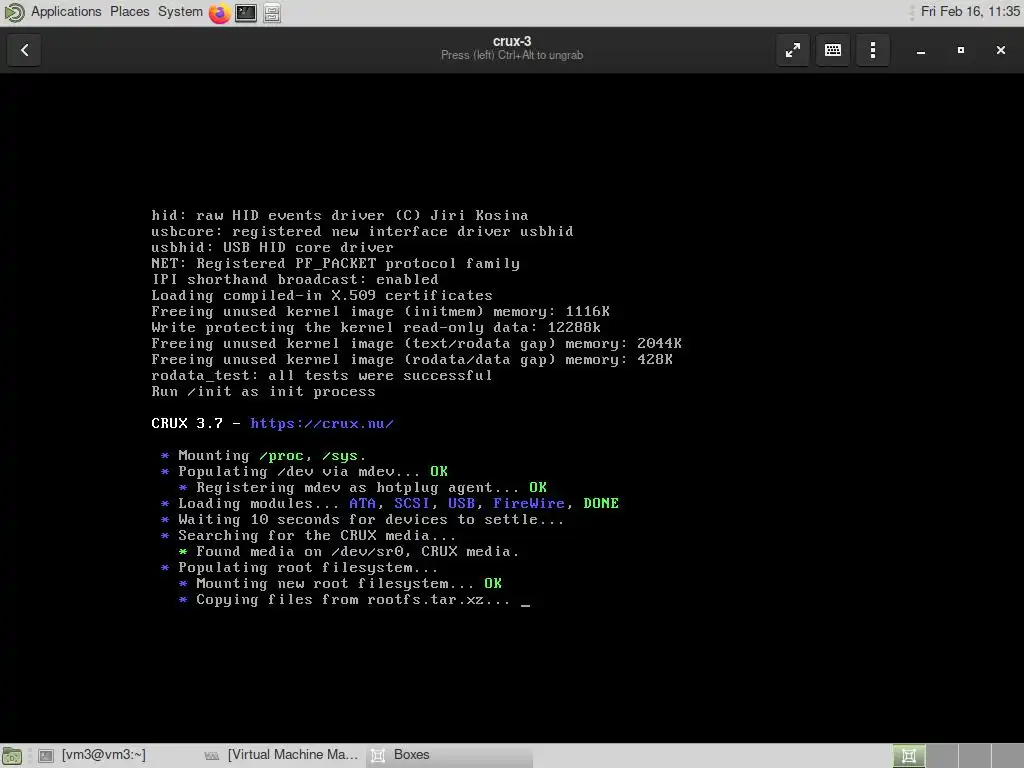Open the System menu
Image resolution: width=1024 pixels, height=768 pixels.
click(x=180, y=12)
